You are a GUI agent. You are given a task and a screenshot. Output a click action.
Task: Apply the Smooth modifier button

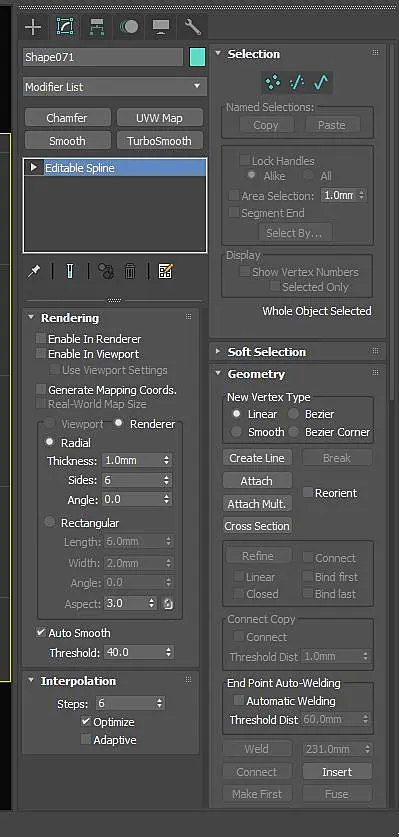point(67,141)
